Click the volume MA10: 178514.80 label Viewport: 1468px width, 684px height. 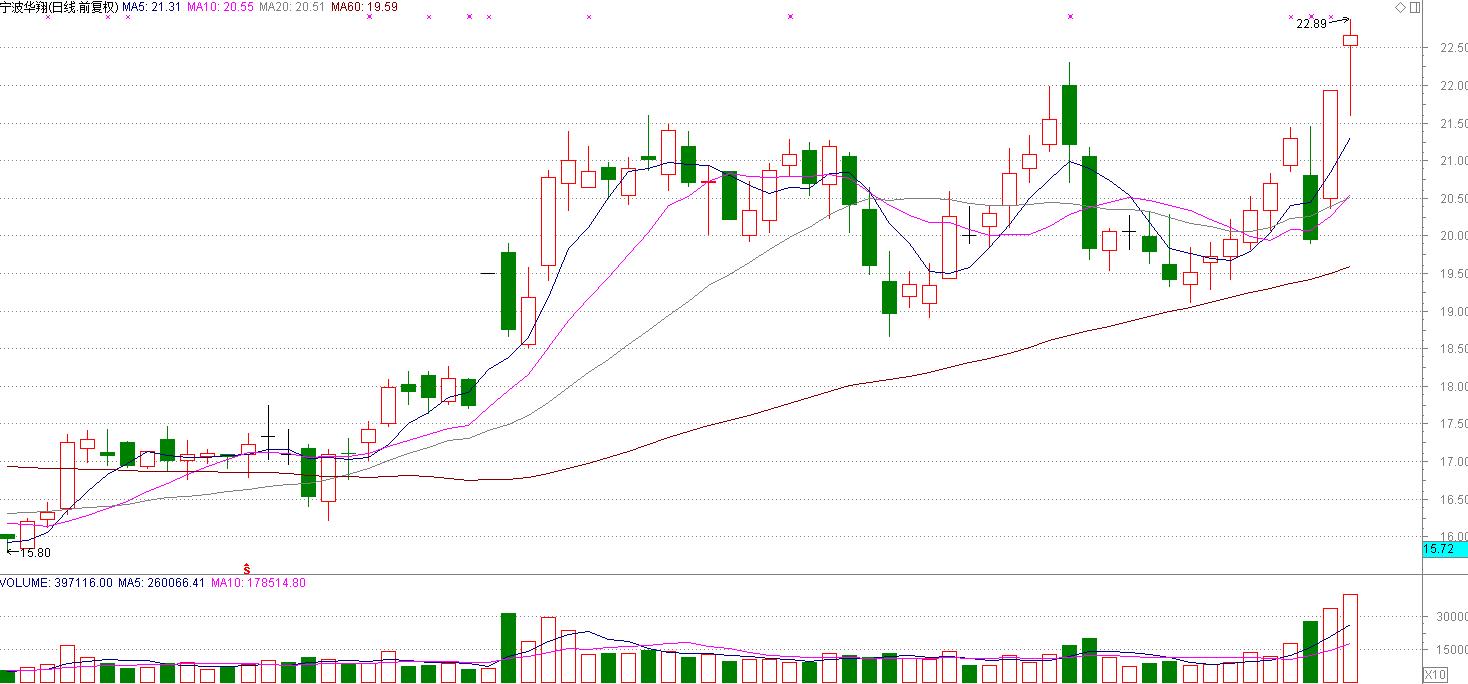click(258, 583)
